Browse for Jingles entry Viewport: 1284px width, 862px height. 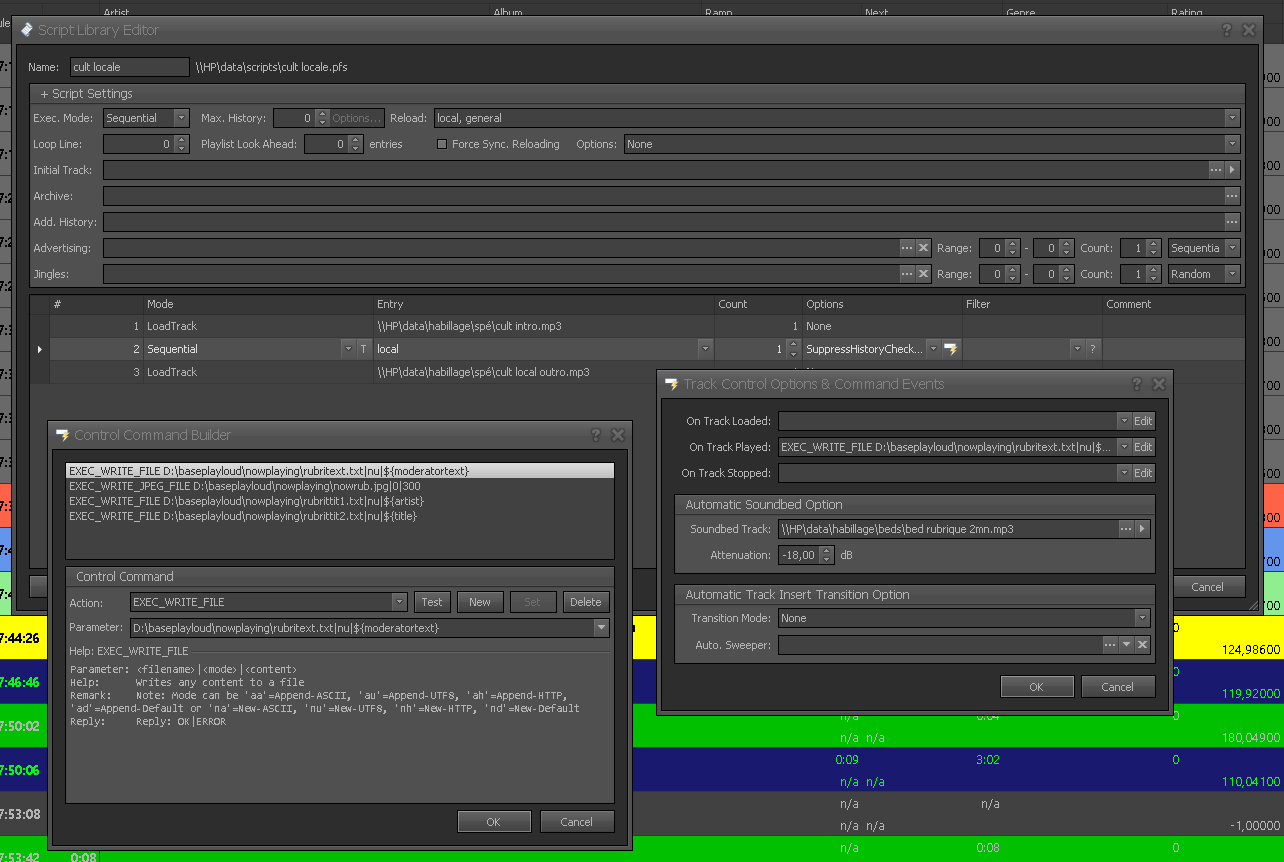pos(906,274)
